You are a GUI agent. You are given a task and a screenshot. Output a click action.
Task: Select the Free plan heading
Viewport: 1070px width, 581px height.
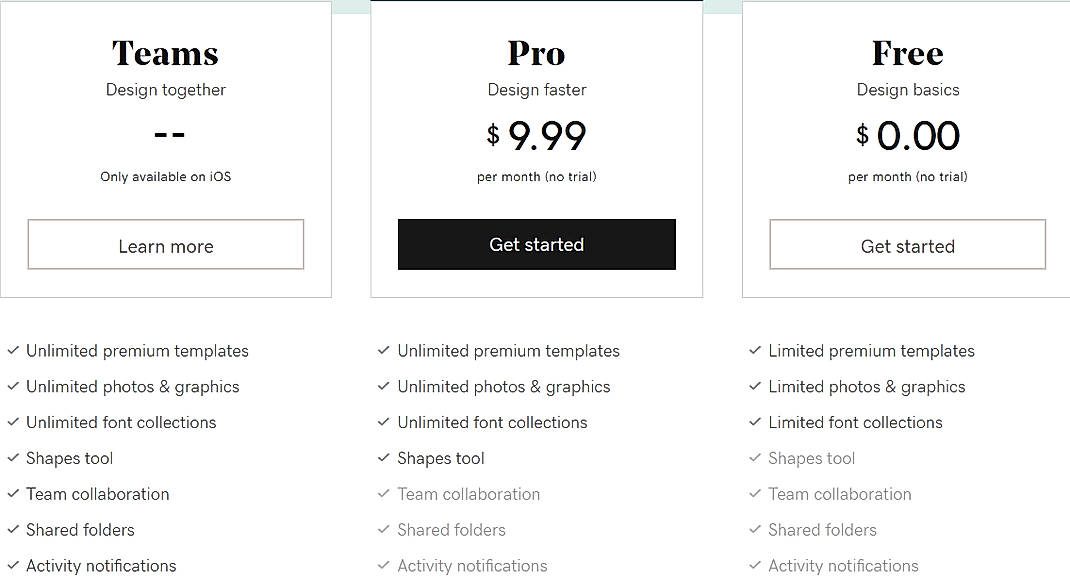[907, 53]
